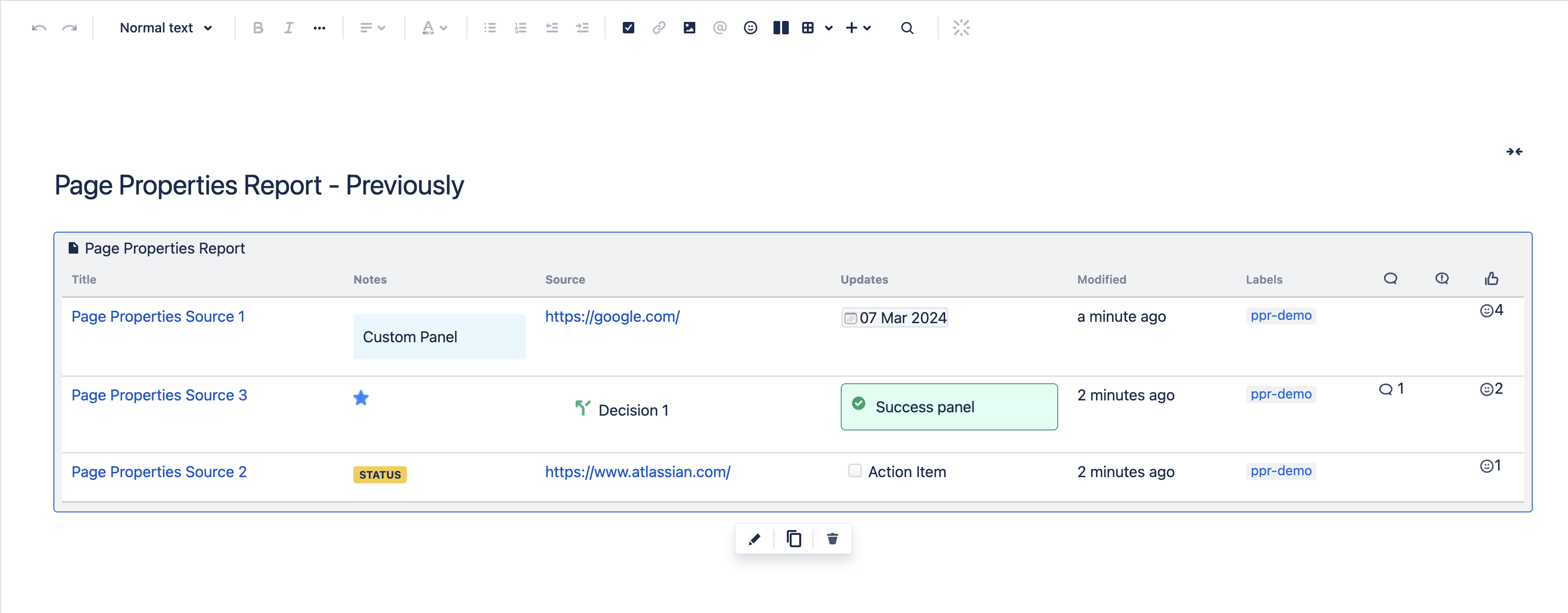Toggle bold formatting

coord(258,28)
